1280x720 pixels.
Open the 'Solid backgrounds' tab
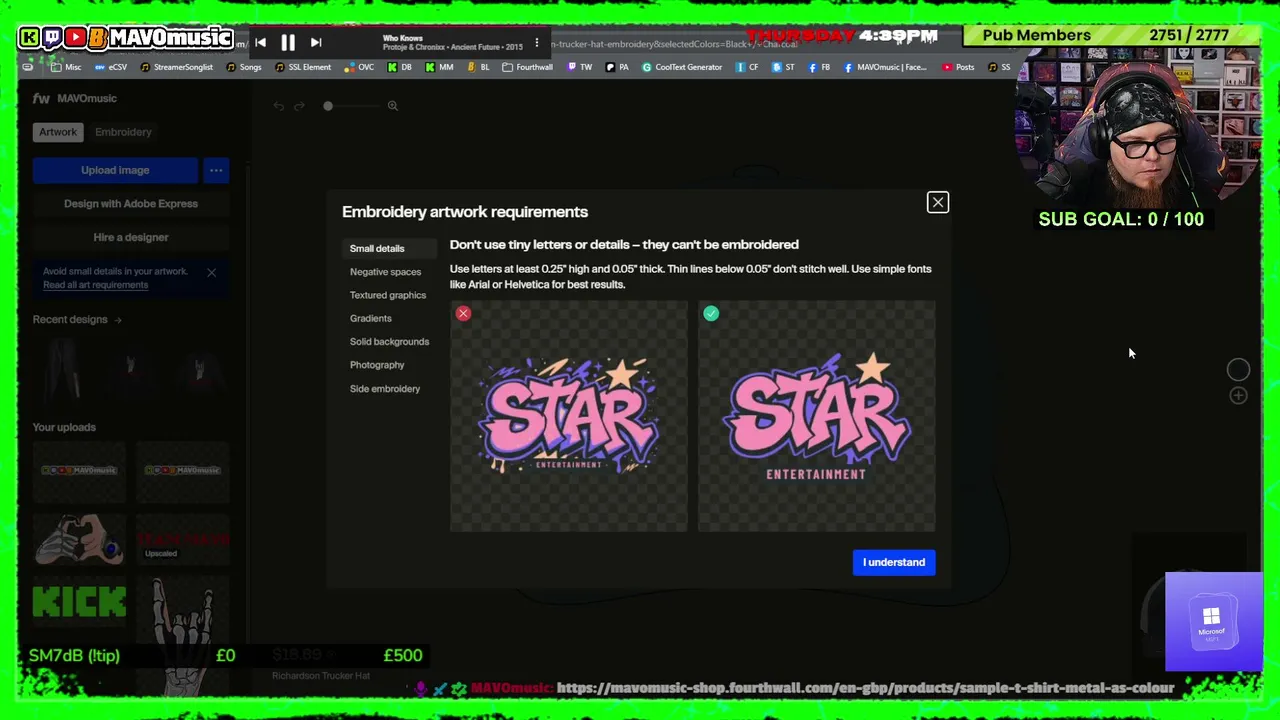click(x=389, y=342)
